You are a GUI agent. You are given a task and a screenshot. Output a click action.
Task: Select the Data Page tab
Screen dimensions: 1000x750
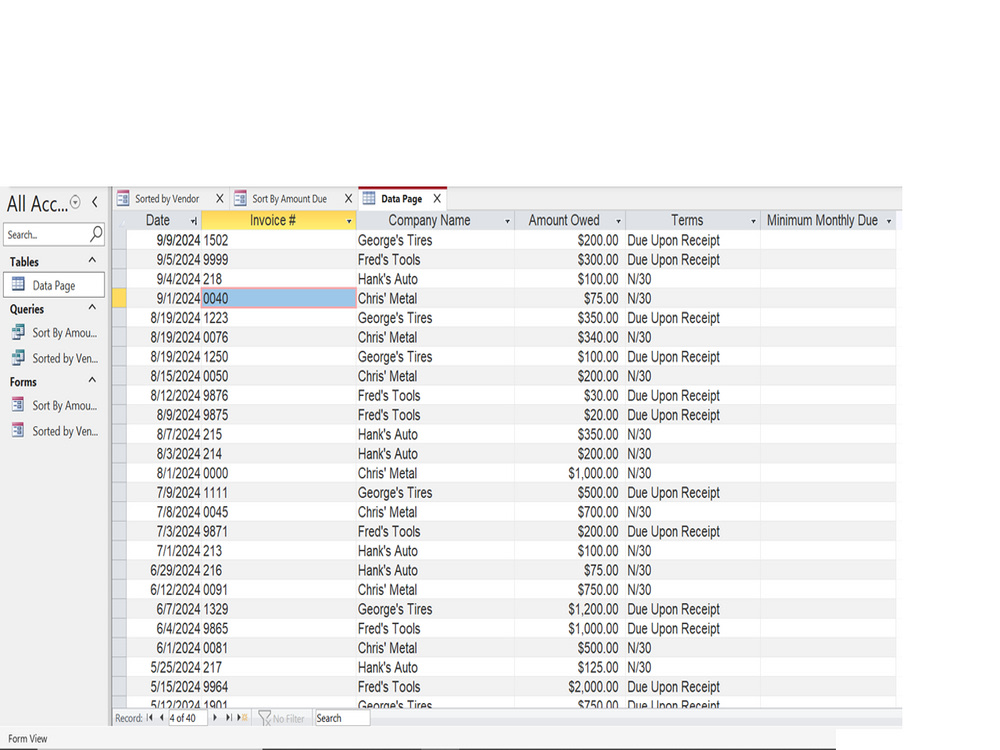(x=401, y=198)
